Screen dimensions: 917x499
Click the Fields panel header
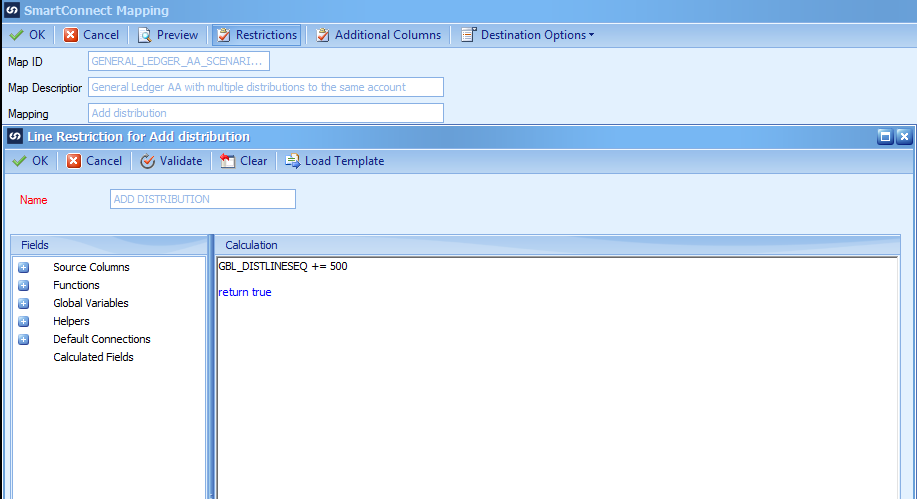(109, 245)
